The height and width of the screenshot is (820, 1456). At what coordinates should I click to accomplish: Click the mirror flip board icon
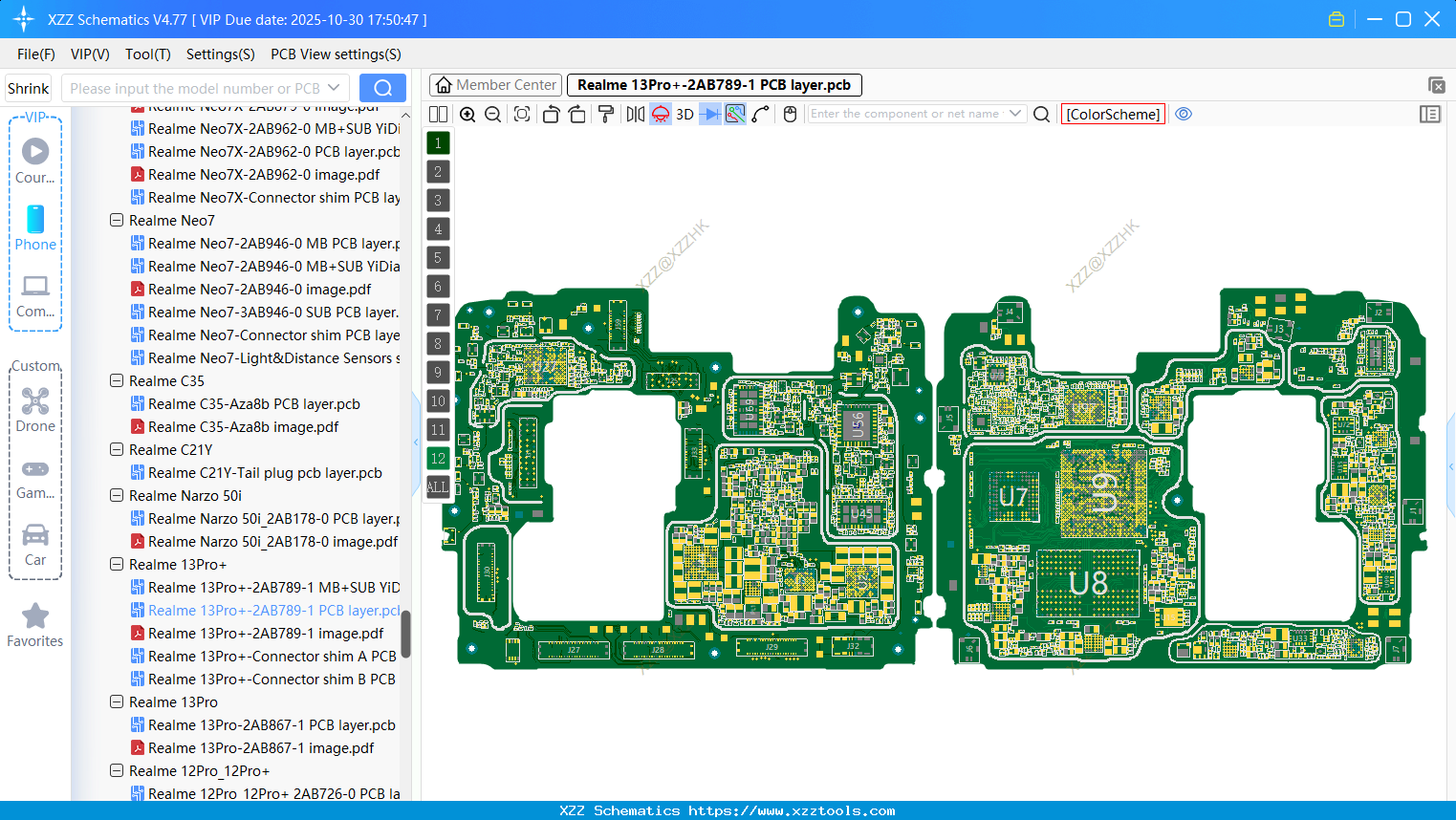(x=635, y=115)
